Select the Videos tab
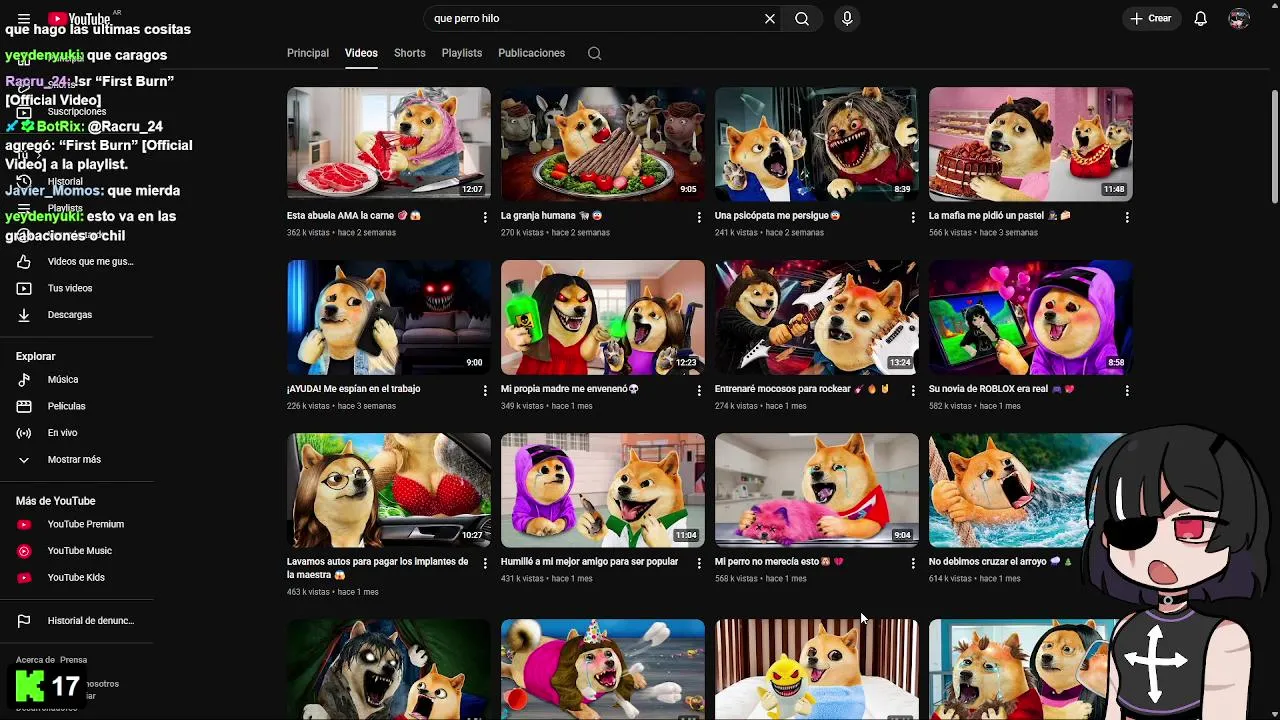The height and width of the screenshot is (720, 1280). point(361,53)
